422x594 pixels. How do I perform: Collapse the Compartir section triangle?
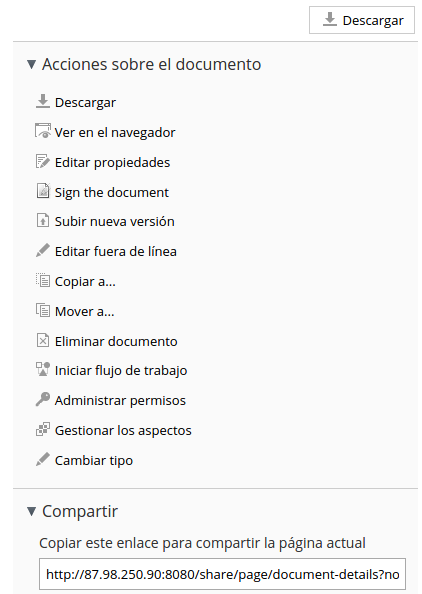tap(31, 511)
